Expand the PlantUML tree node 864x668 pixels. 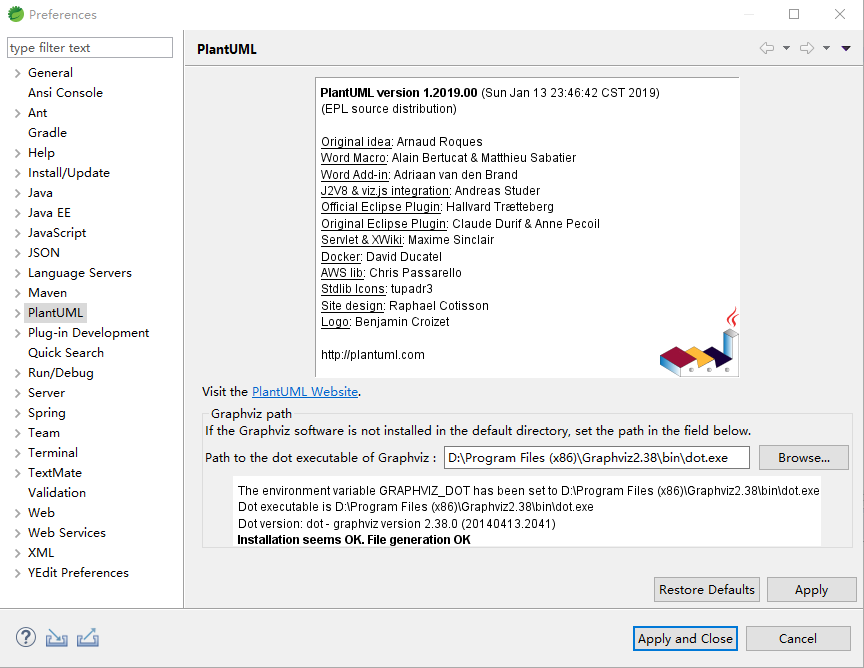pos(17,314)
